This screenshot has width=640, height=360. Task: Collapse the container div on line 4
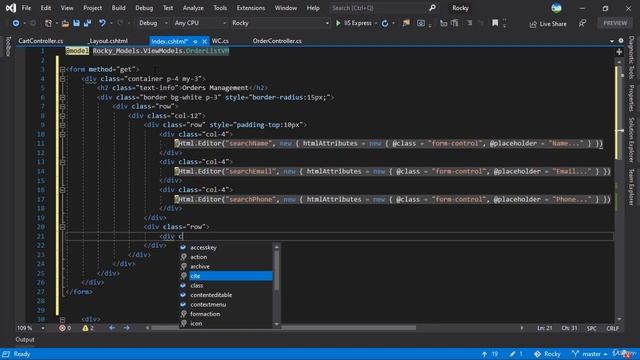pos(62,79)
